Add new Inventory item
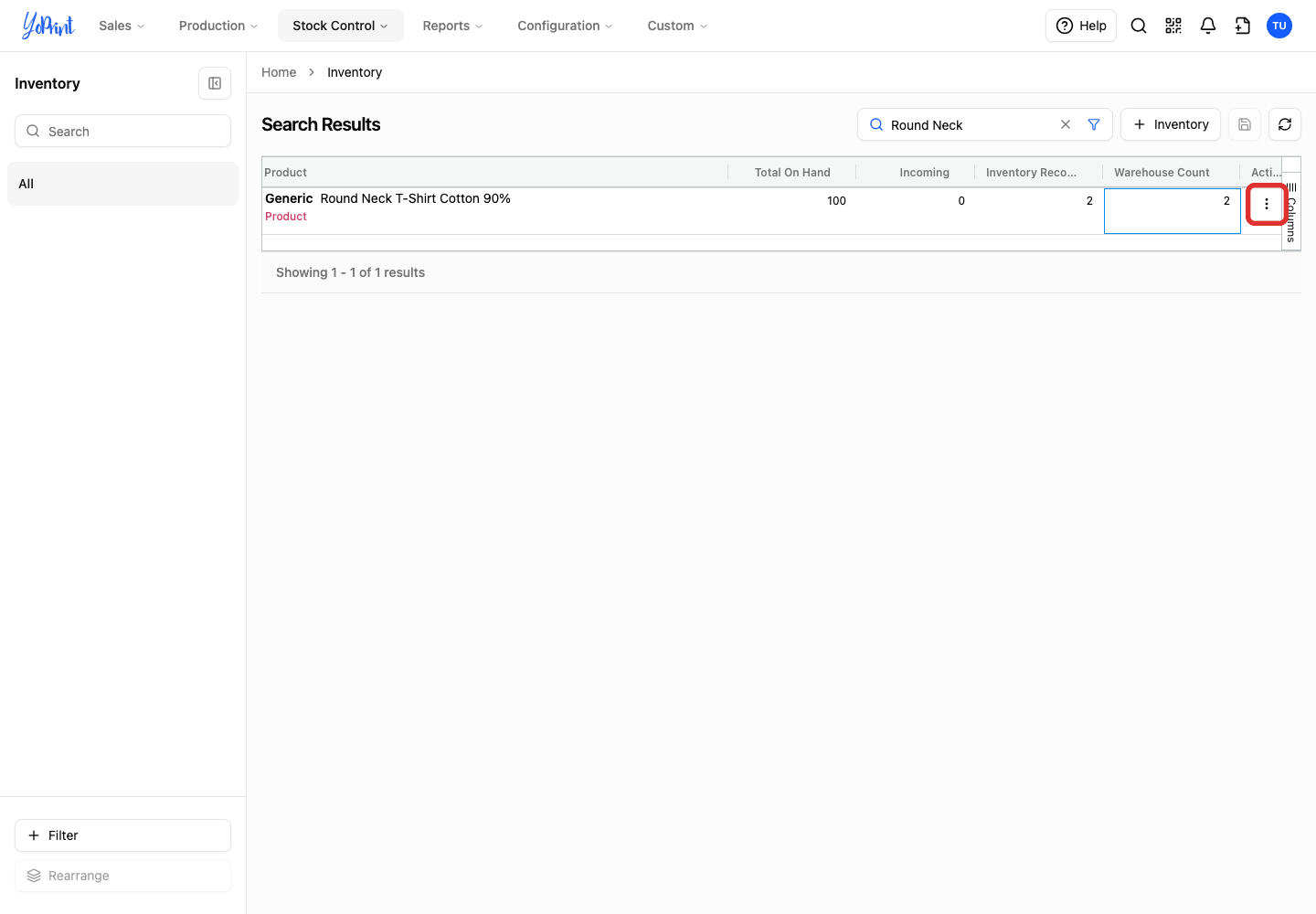1316x914 pixels. [x=1171, y=124]
